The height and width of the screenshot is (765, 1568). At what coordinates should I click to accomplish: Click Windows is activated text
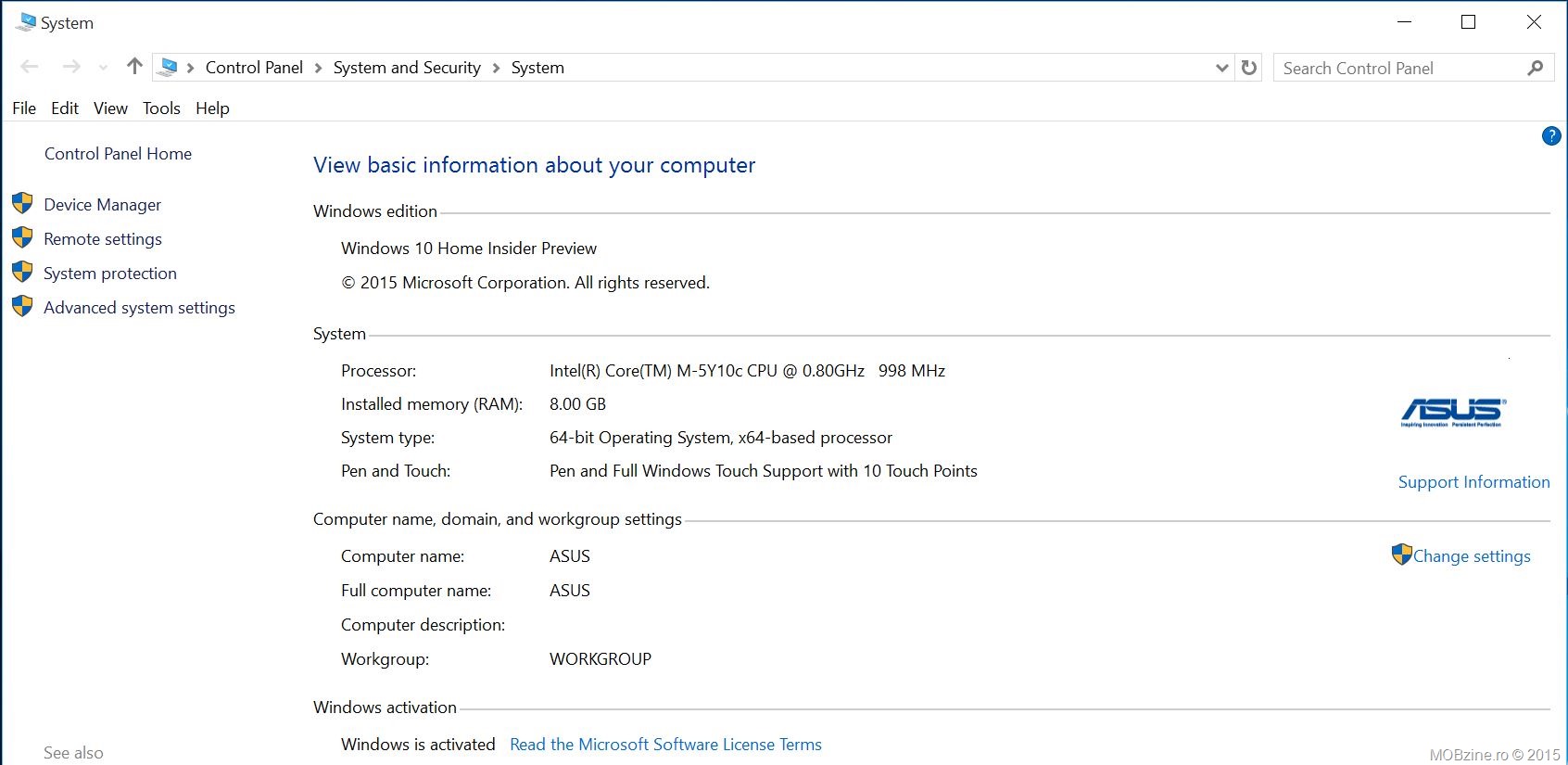[x=418, y=745]
